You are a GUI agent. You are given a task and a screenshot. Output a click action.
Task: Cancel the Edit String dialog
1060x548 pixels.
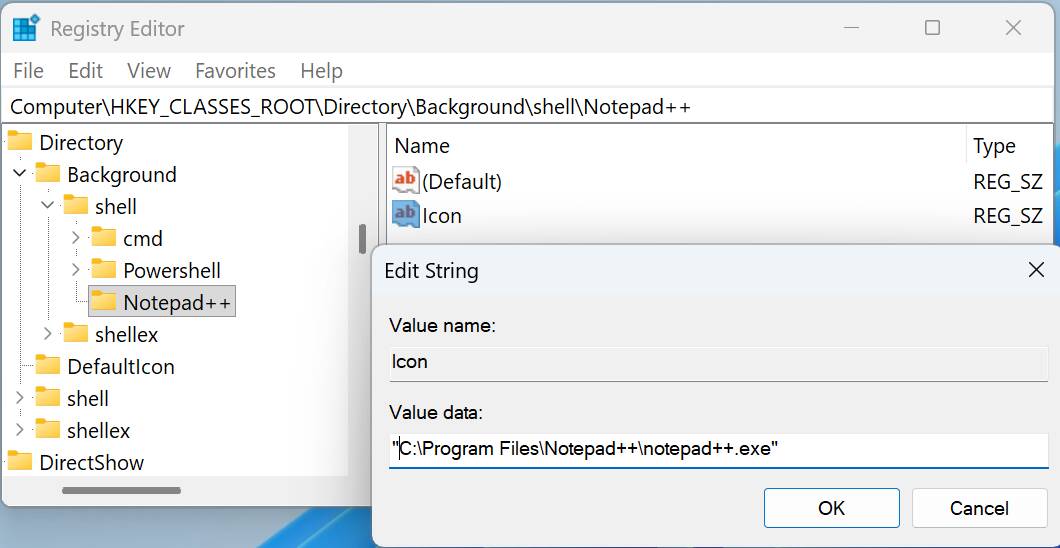[x=980, y=507]
